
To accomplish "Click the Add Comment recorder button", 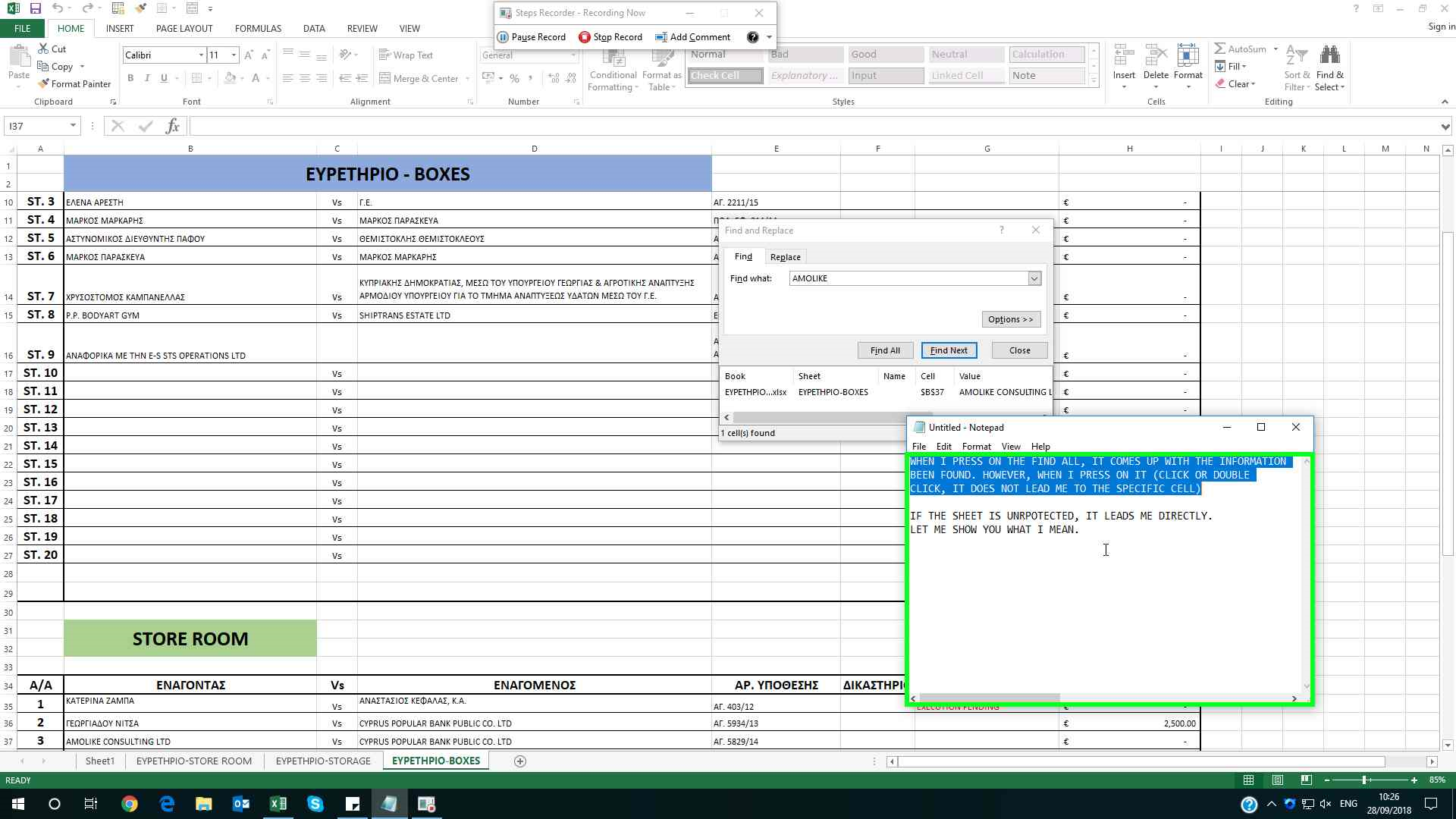I will tap(692, 37).
